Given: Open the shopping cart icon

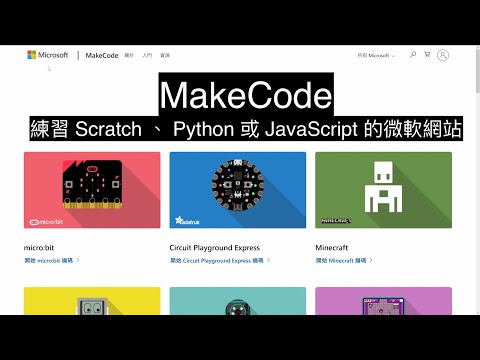Looking at the screenshot, I should coord(427,54).
